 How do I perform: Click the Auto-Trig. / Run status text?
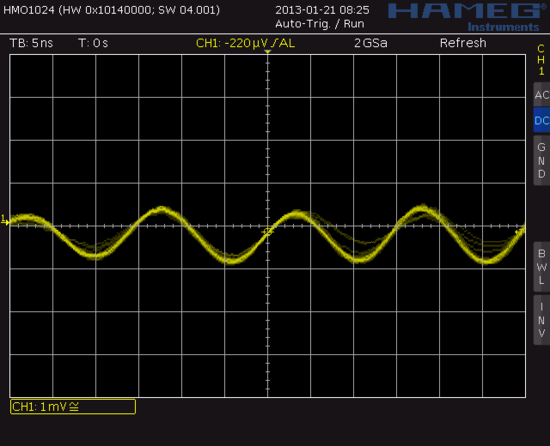320,24
